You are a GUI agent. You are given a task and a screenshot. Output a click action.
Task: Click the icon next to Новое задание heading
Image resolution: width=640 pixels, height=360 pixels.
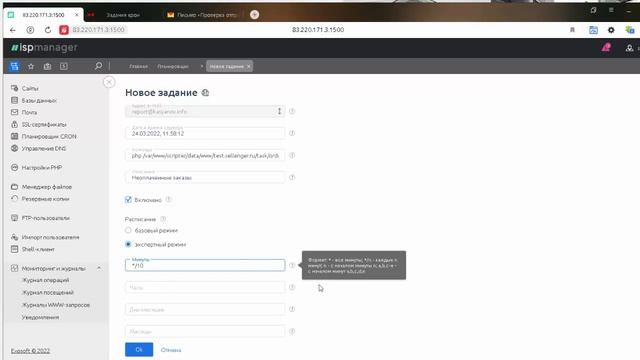[x=205, y=93]
